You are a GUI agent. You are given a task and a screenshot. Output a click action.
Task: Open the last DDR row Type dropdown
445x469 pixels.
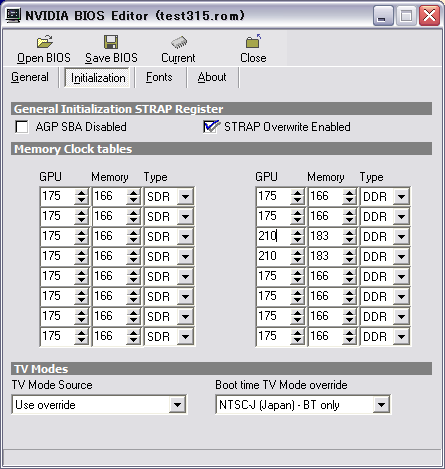pos(401,337)
